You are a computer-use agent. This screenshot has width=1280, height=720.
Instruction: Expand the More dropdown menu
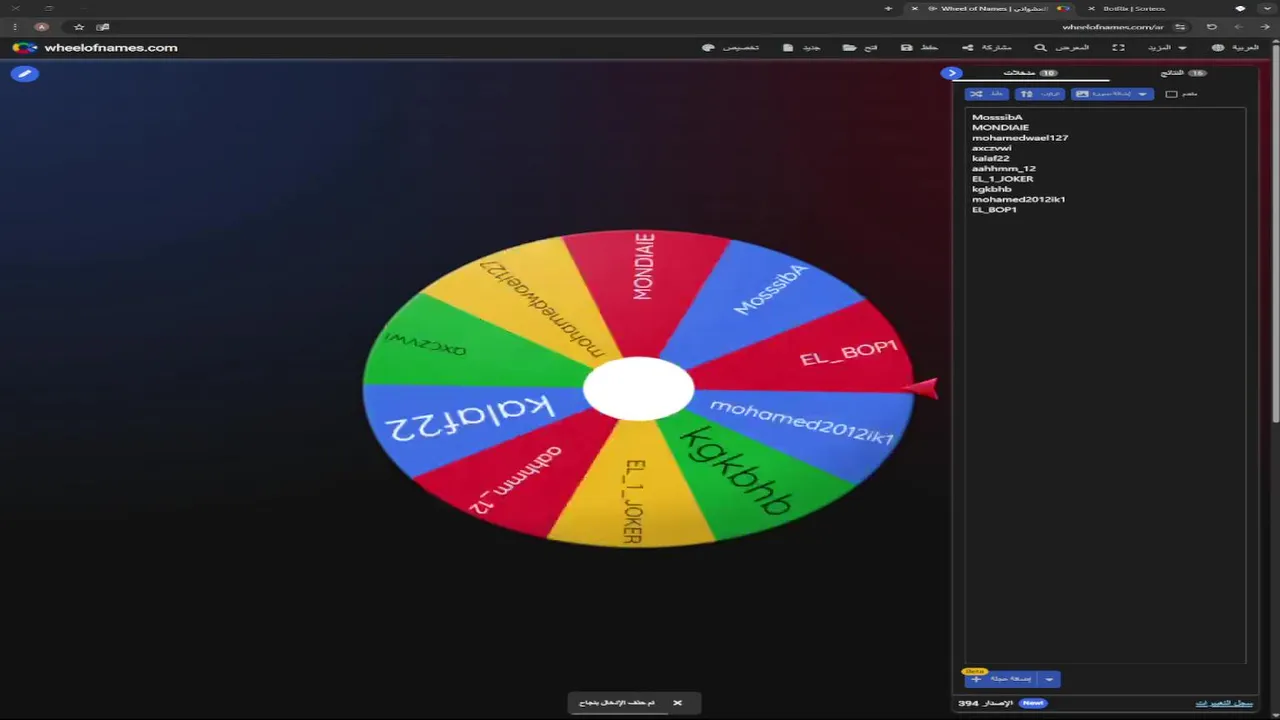coord(1168,47)
